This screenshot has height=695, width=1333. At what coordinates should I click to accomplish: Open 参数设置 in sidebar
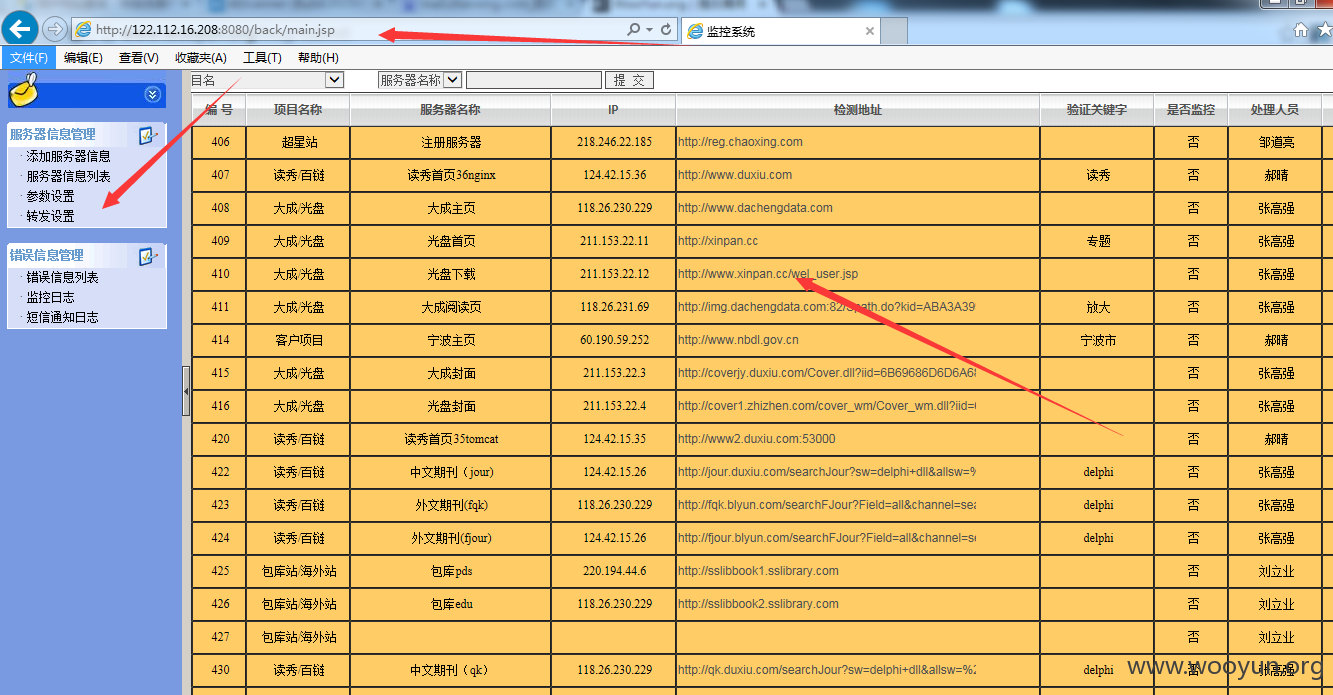coord(50,196)
